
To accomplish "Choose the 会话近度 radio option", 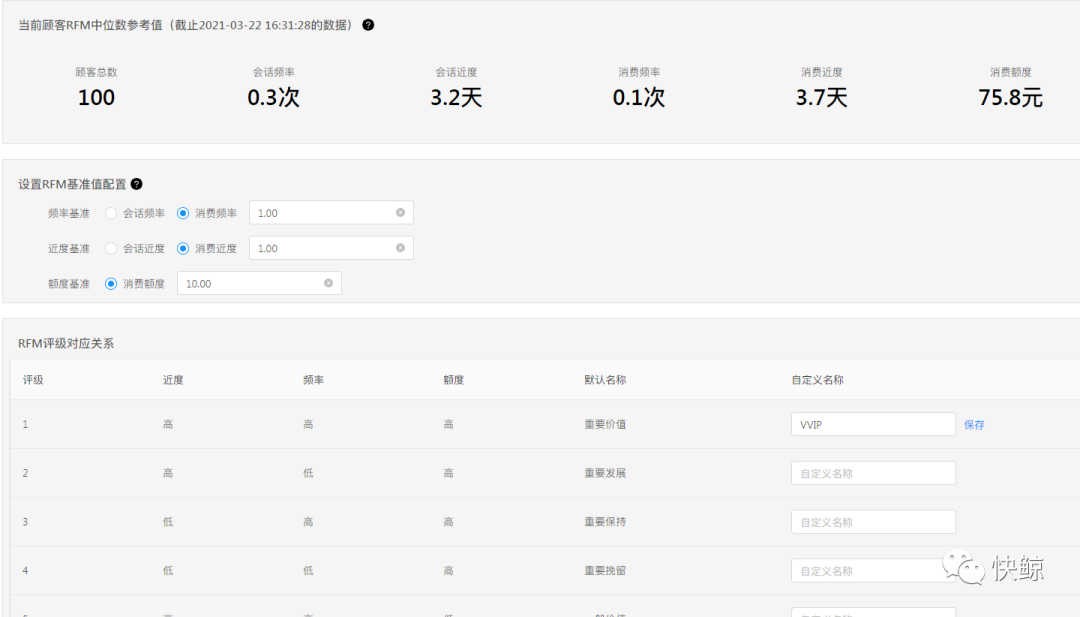I will coord(111,248).
